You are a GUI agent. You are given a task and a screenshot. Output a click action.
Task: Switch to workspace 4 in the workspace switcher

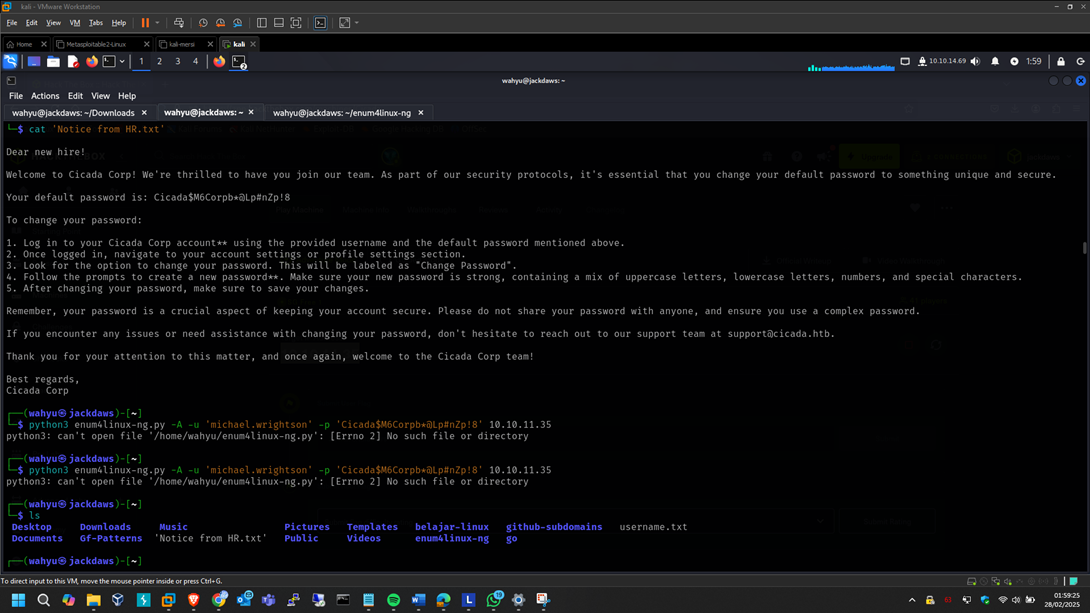click(195, 61)
